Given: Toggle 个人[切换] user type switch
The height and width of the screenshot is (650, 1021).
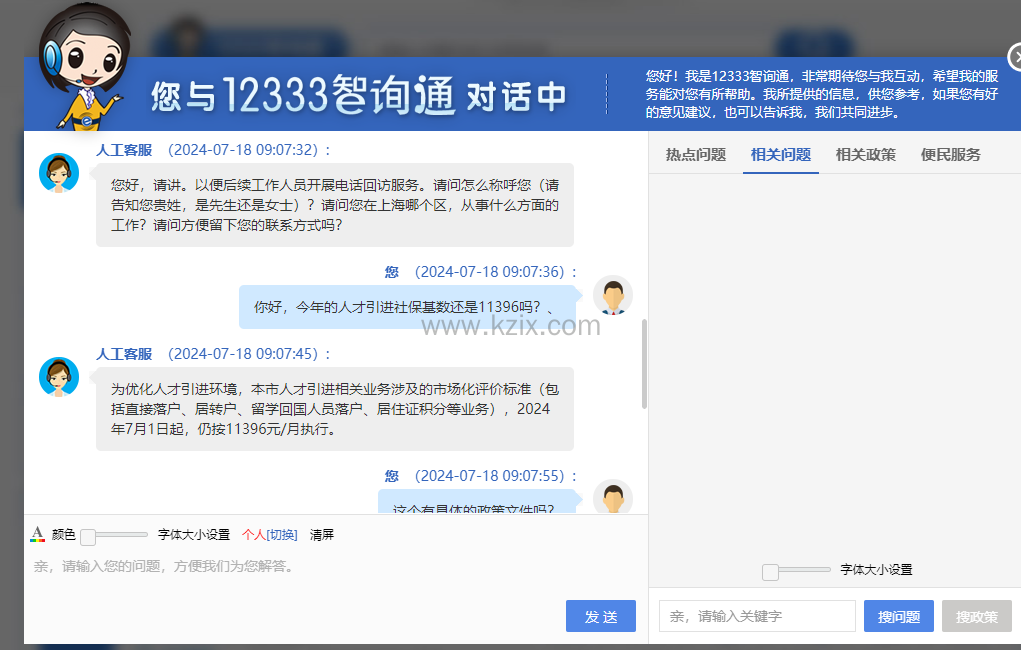Looking at the screenshot, I should [269, 535].
